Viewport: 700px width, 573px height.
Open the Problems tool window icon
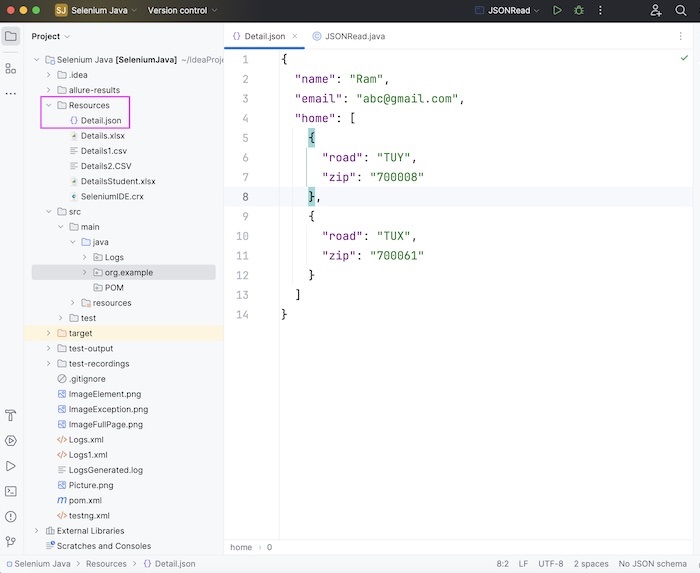(x=11, y=517)
